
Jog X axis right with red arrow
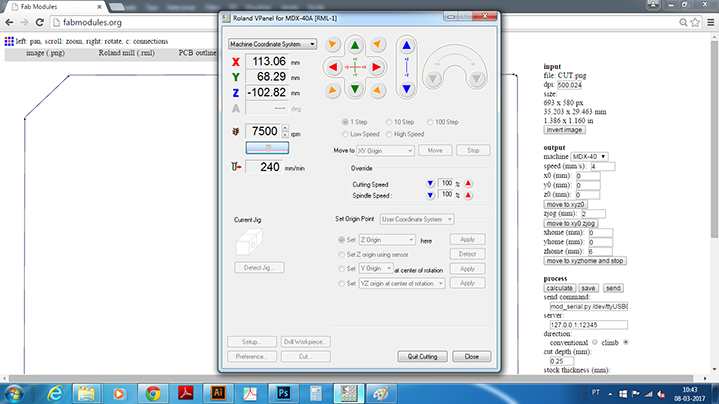[376, 67]
